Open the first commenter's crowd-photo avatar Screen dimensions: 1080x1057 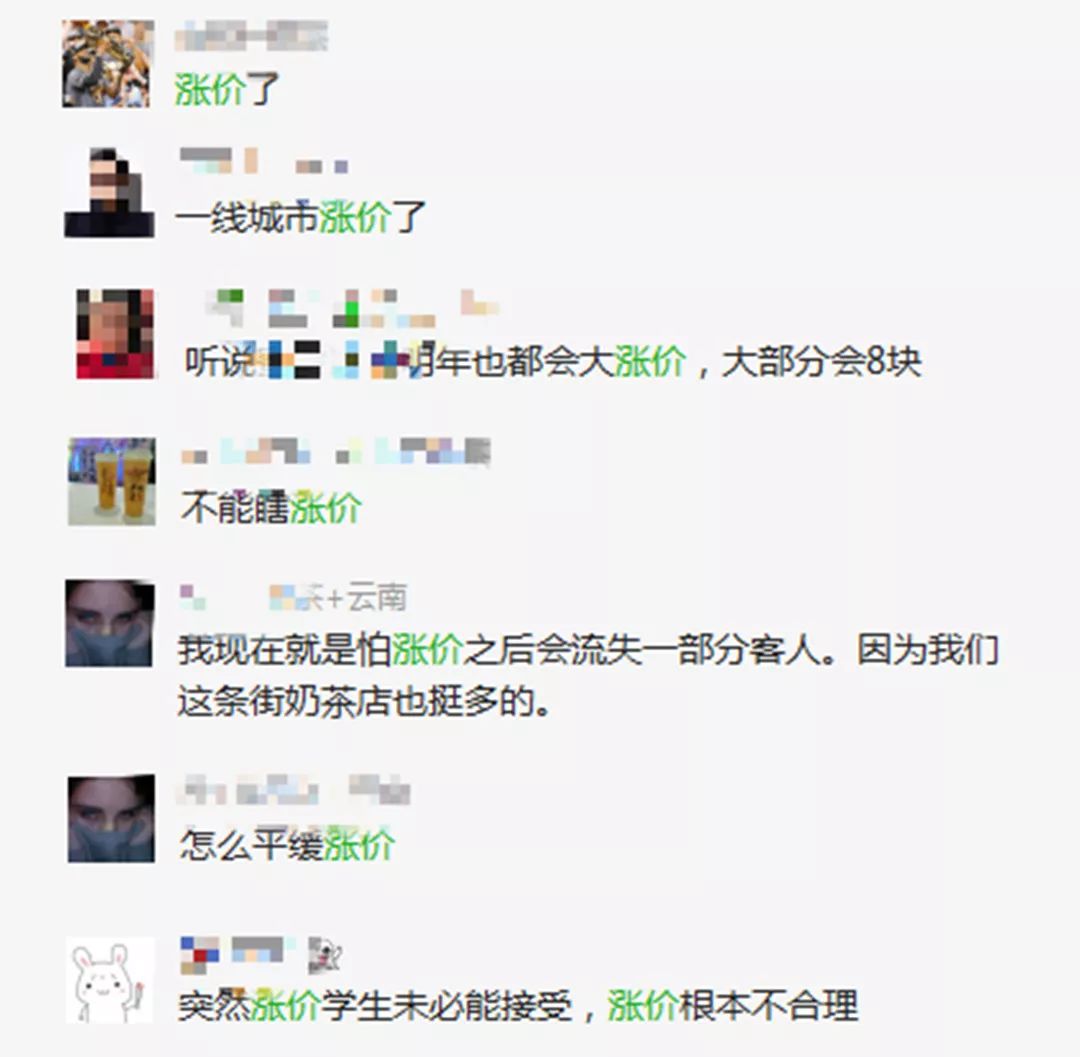pyautogui.click(x=107, y=64)
